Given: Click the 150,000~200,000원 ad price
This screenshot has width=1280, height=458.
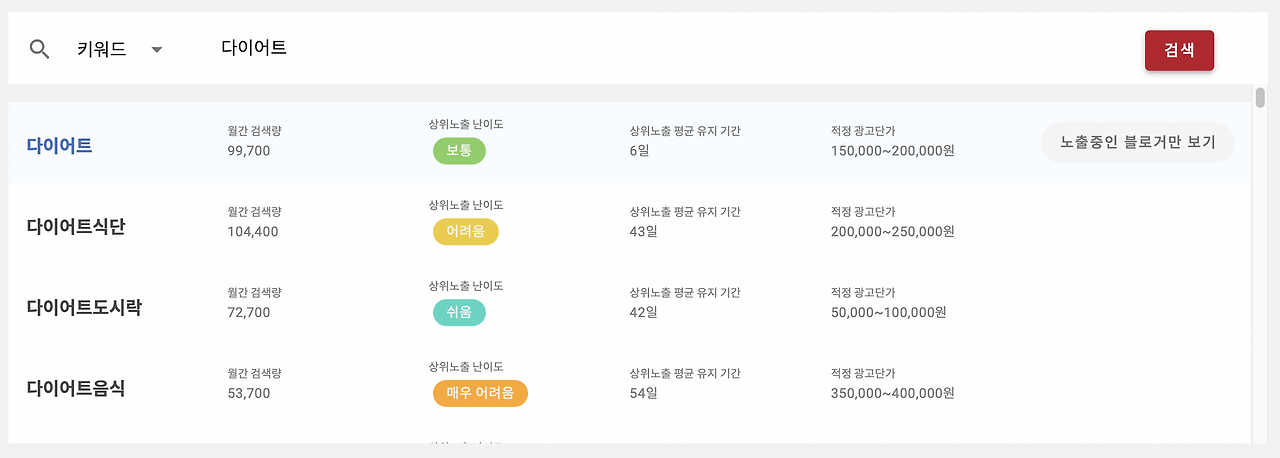Looking at the screenshot, I should [x=893, y=151].
